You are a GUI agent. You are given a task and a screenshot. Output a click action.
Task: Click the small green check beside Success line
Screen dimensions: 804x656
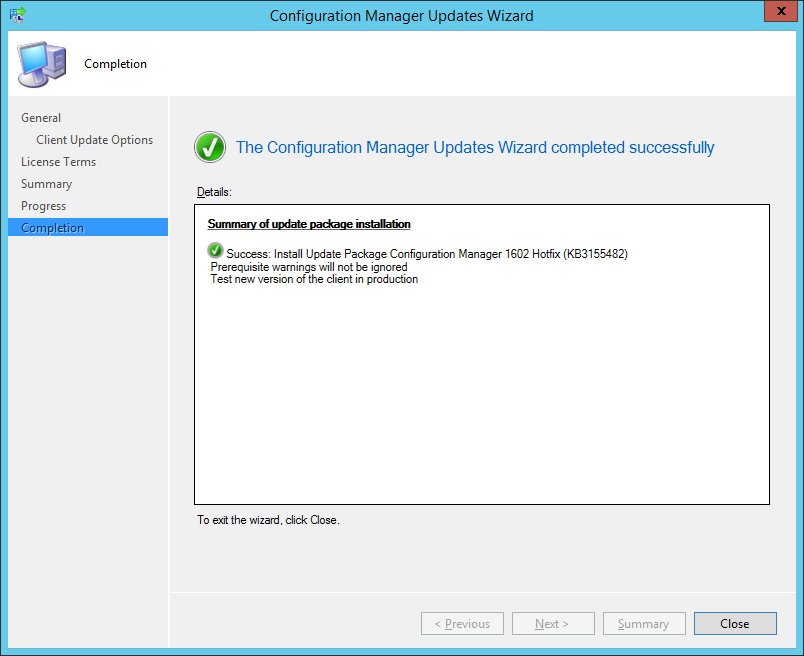click(215, 250)
